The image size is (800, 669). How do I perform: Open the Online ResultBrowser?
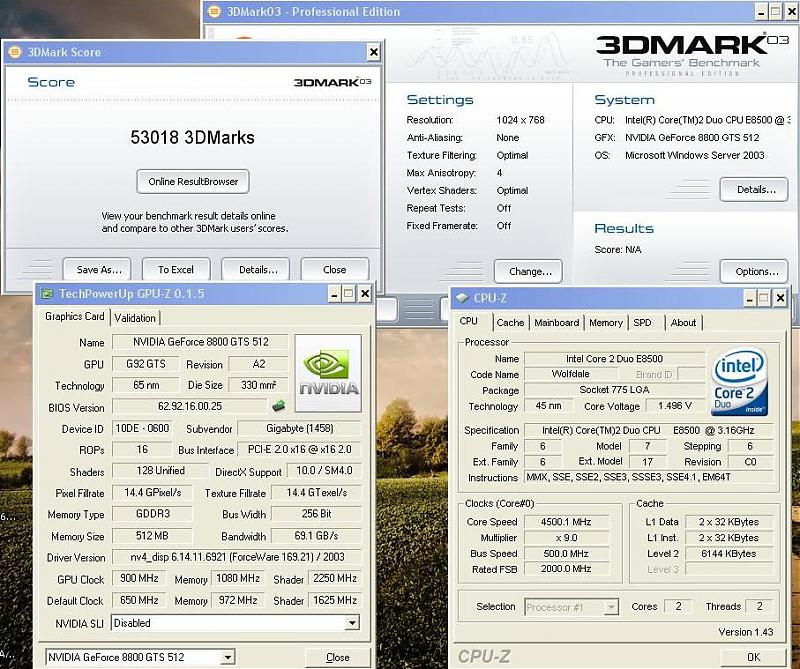tap(193, 182)
